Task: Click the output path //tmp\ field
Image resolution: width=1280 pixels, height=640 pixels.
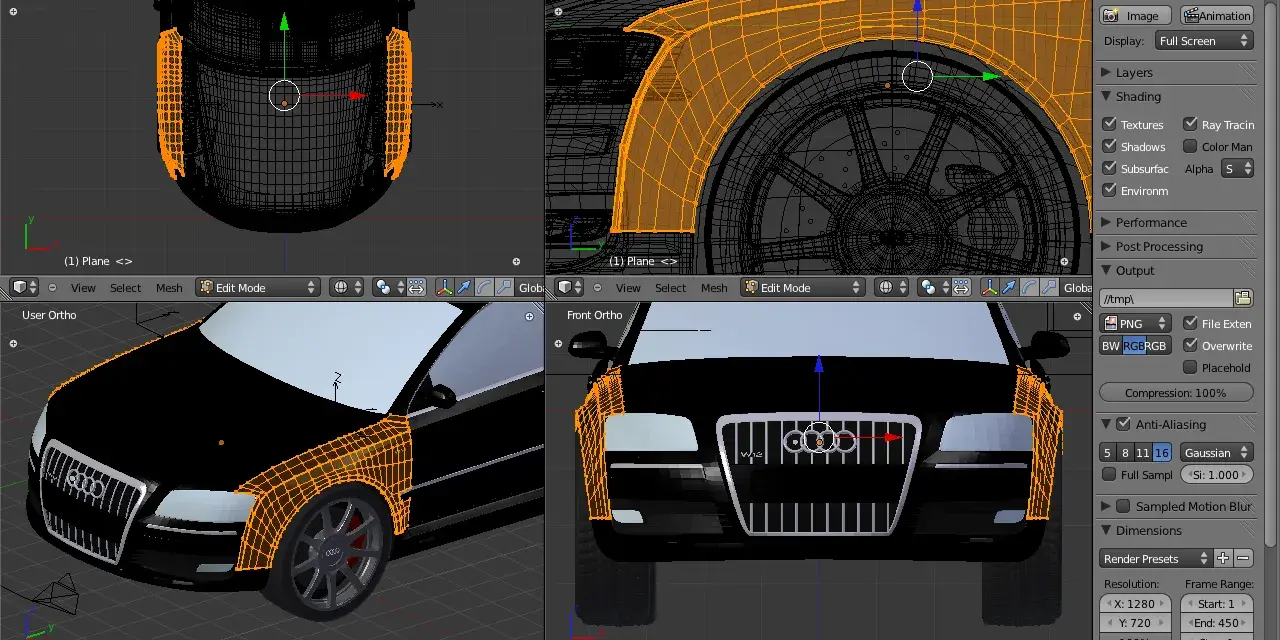Action: tap(1166, 298)
